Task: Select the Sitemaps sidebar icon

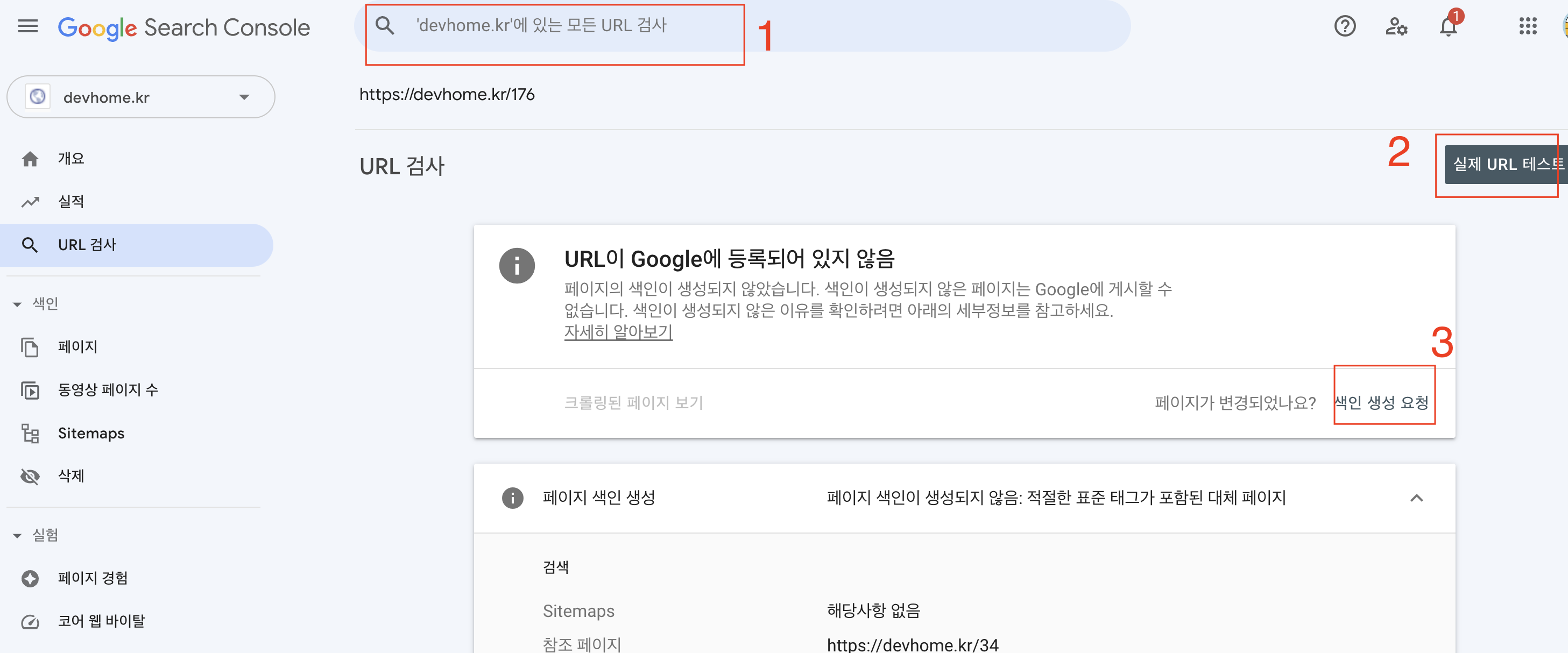Action: 30,434
